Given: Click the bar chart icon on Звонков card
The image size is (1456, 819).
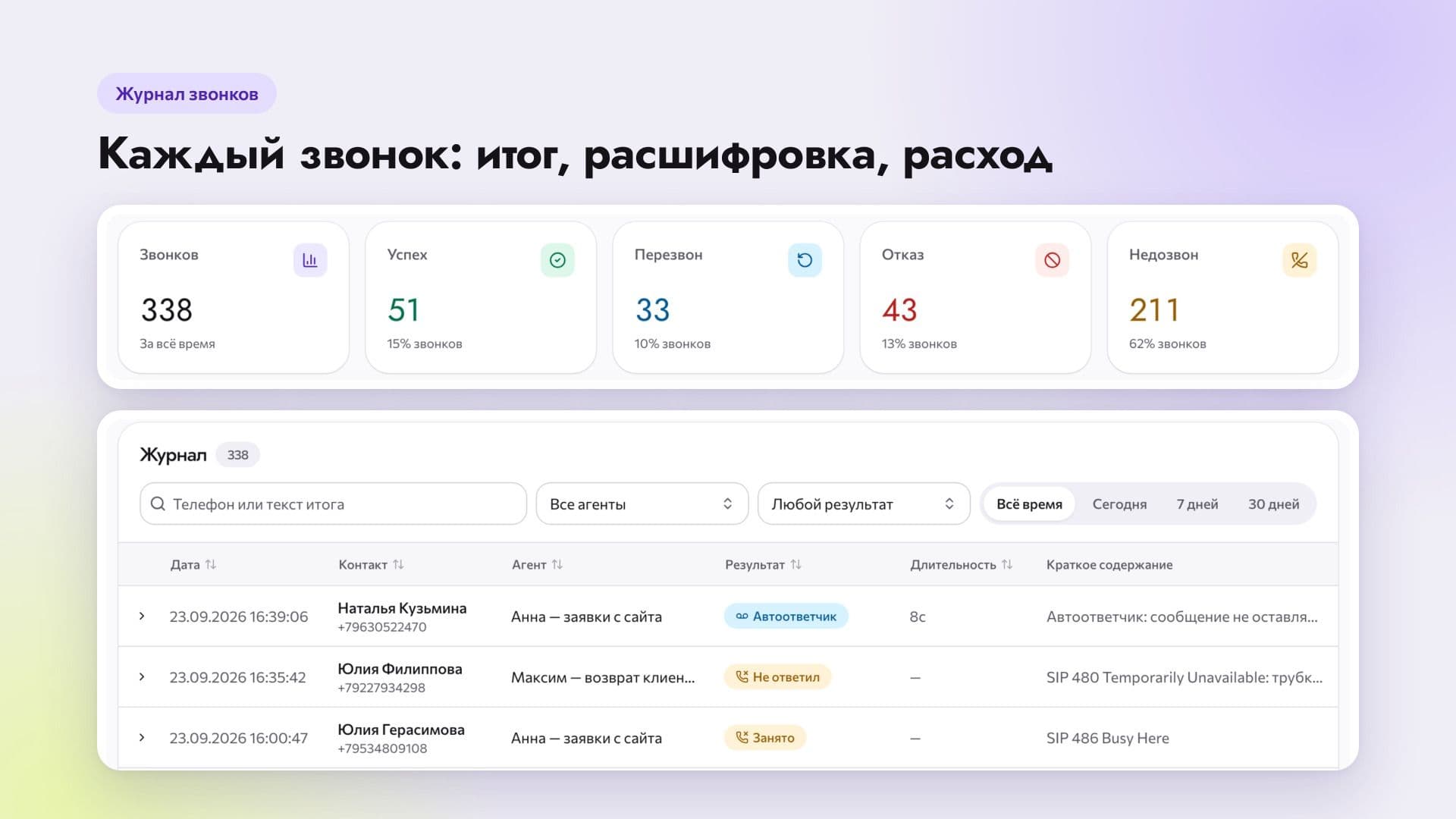Looking at the screenshot, I should point(310,260).
